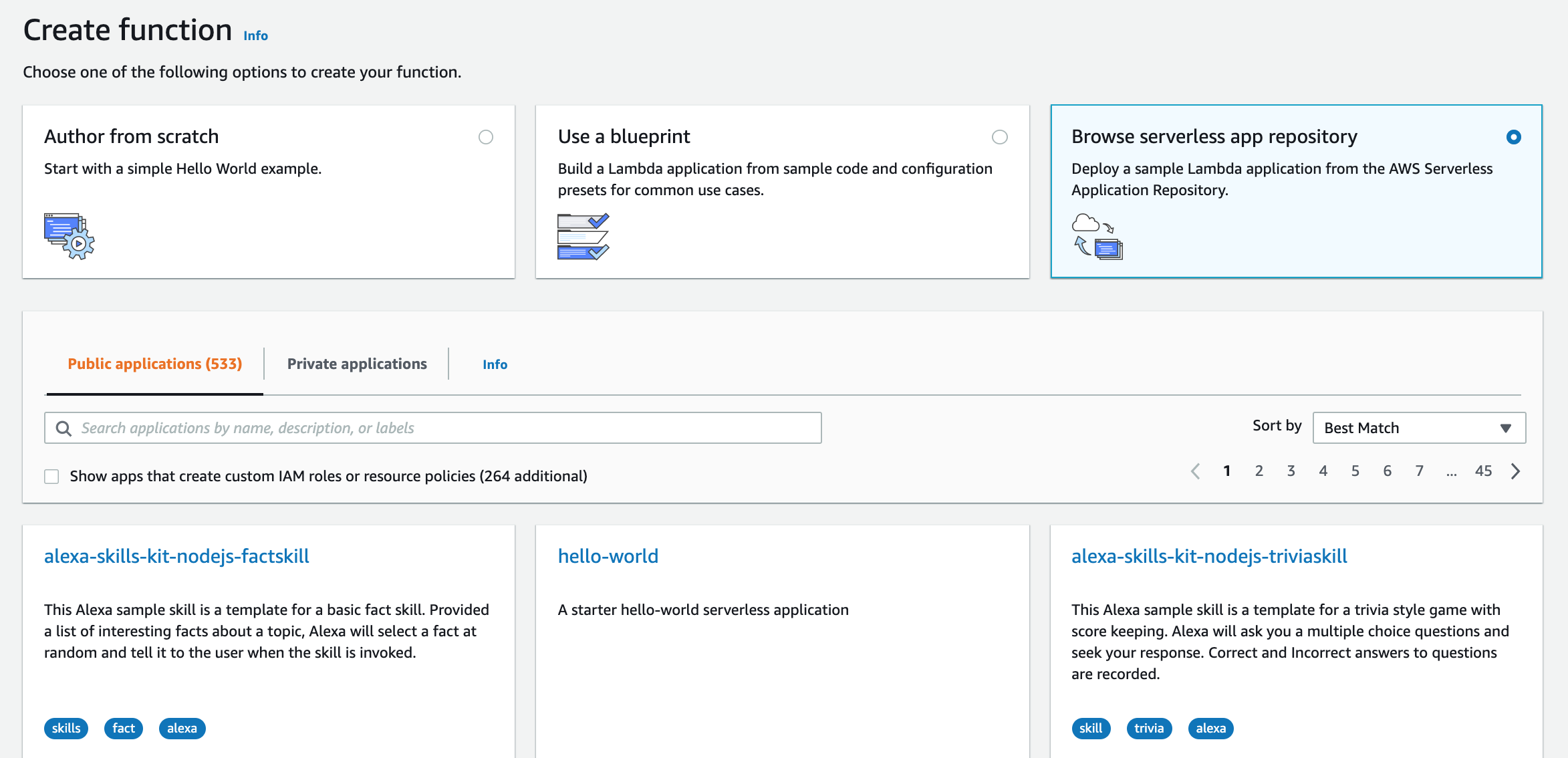Click the search magnifier icon

click(x=63, y=428)
